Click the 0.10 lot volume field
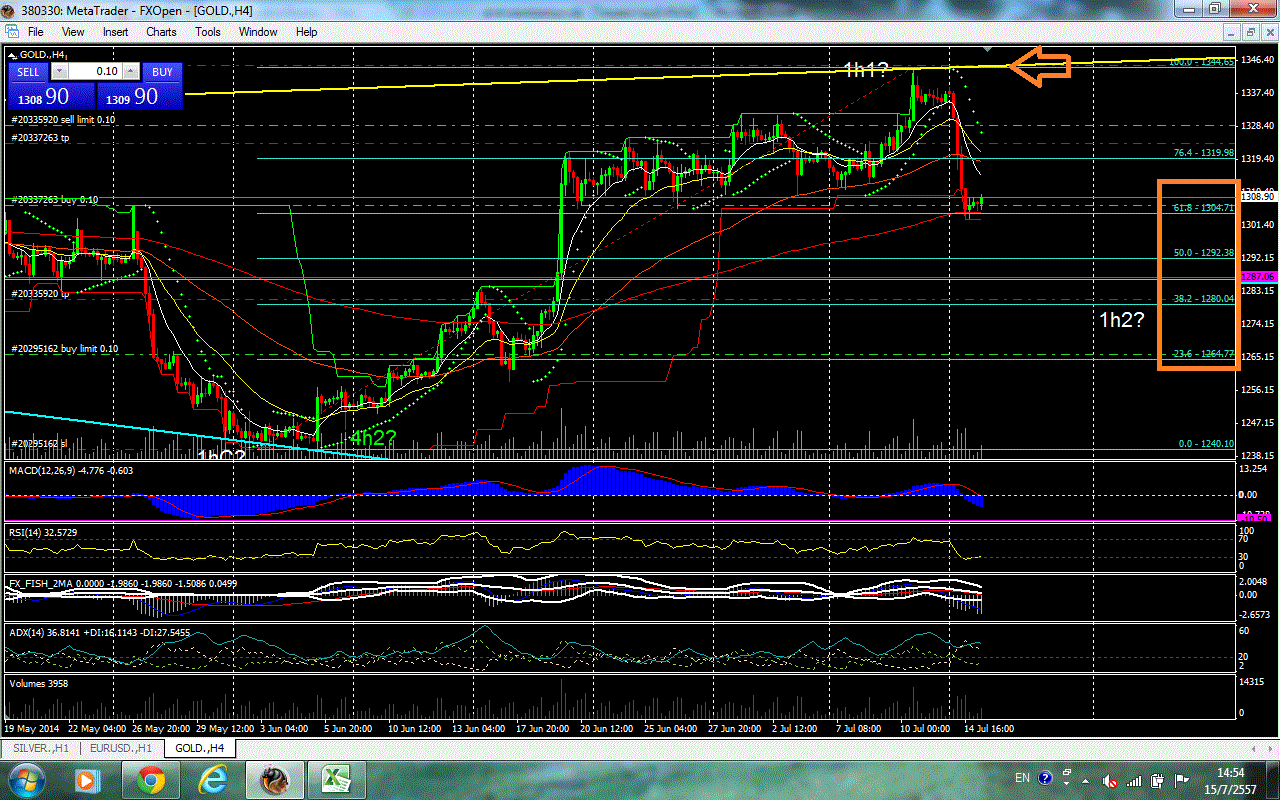The image size is (1280, 800). point(95,72)
